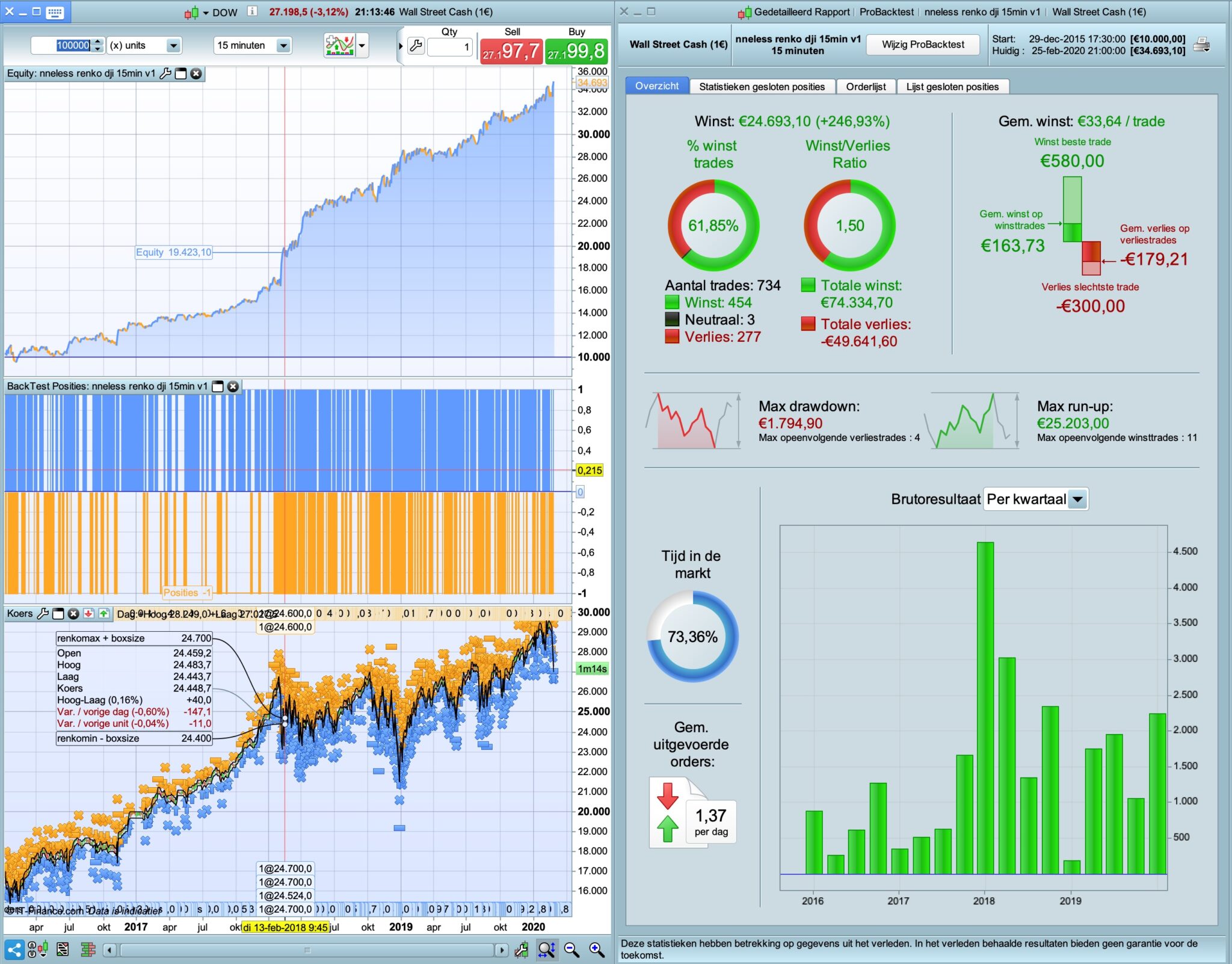Open the order settings wrench beside Qty

pyautogui.click(x=416, y=46)
